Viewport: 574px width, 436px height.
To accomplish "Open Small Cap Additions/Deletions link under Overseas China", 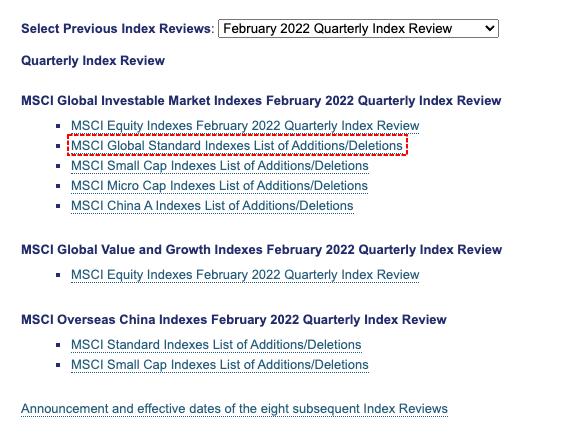I will coord(220,365).
